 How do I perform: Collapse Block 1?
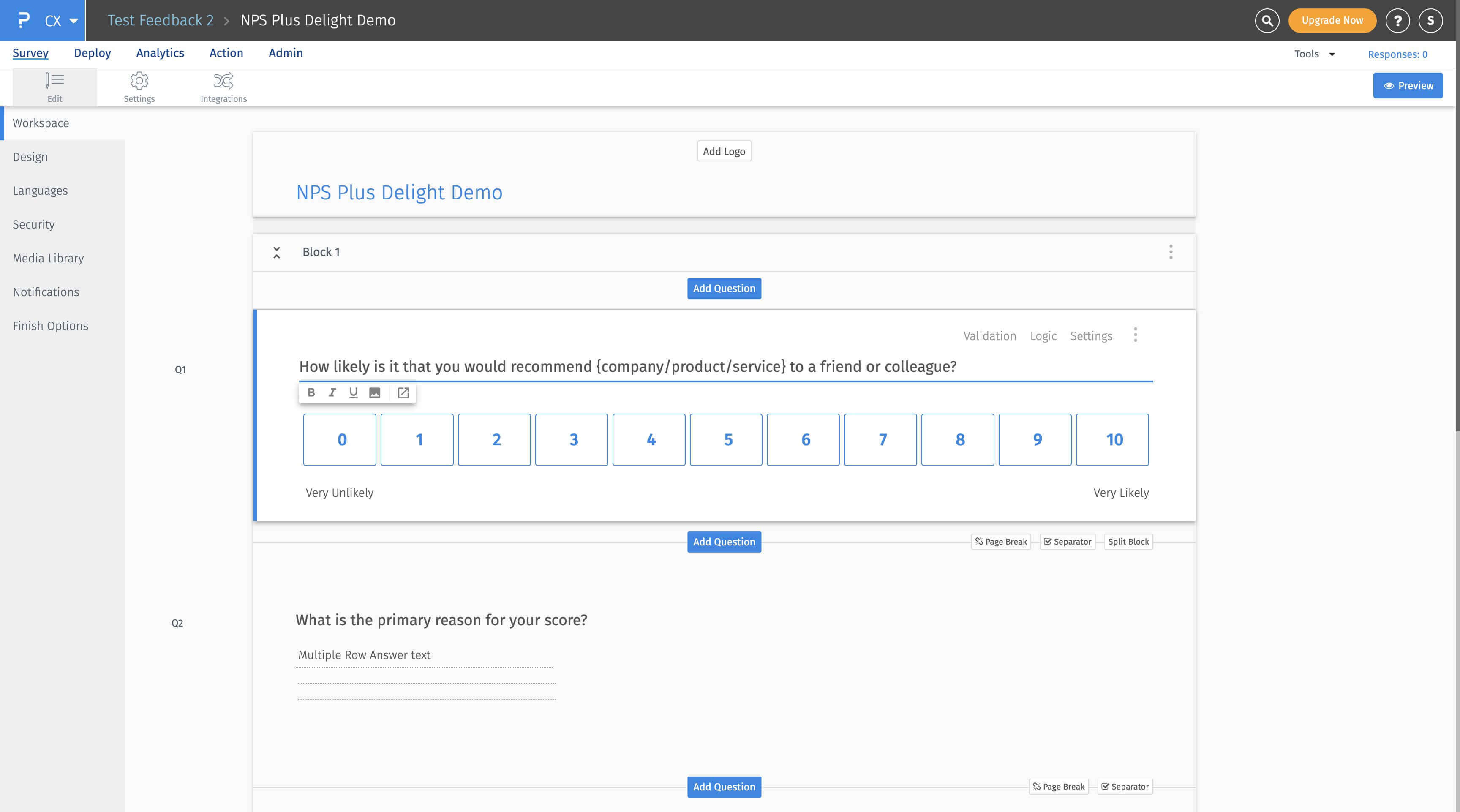point(277,252)
